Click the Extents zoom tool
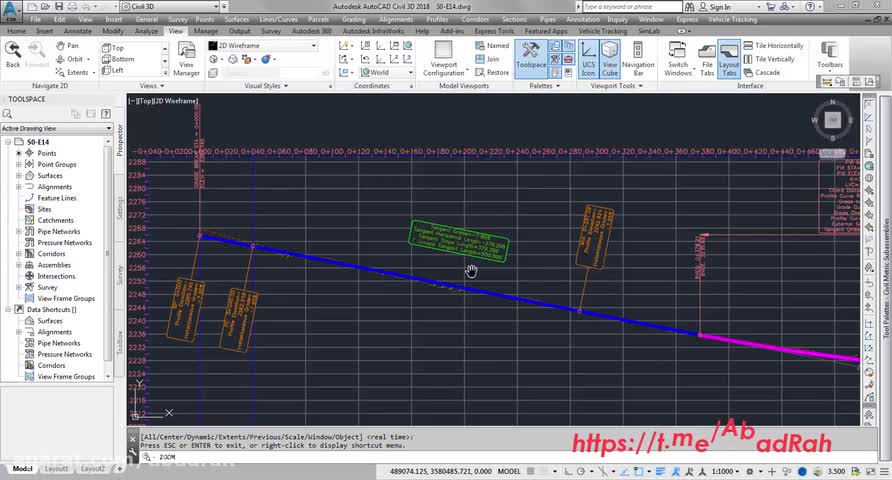This screenshot has height=480, width=892. coord(72,73)
